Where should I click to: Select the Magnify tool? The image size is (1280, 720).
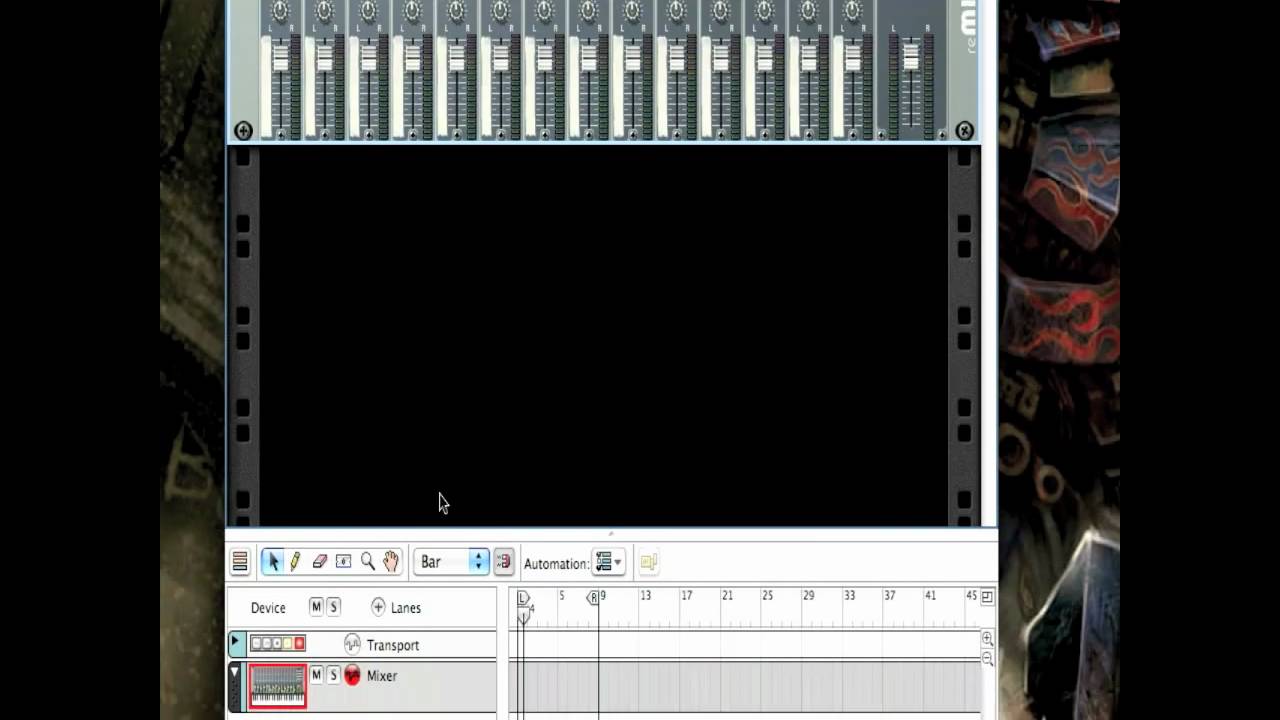pos(367,562)
